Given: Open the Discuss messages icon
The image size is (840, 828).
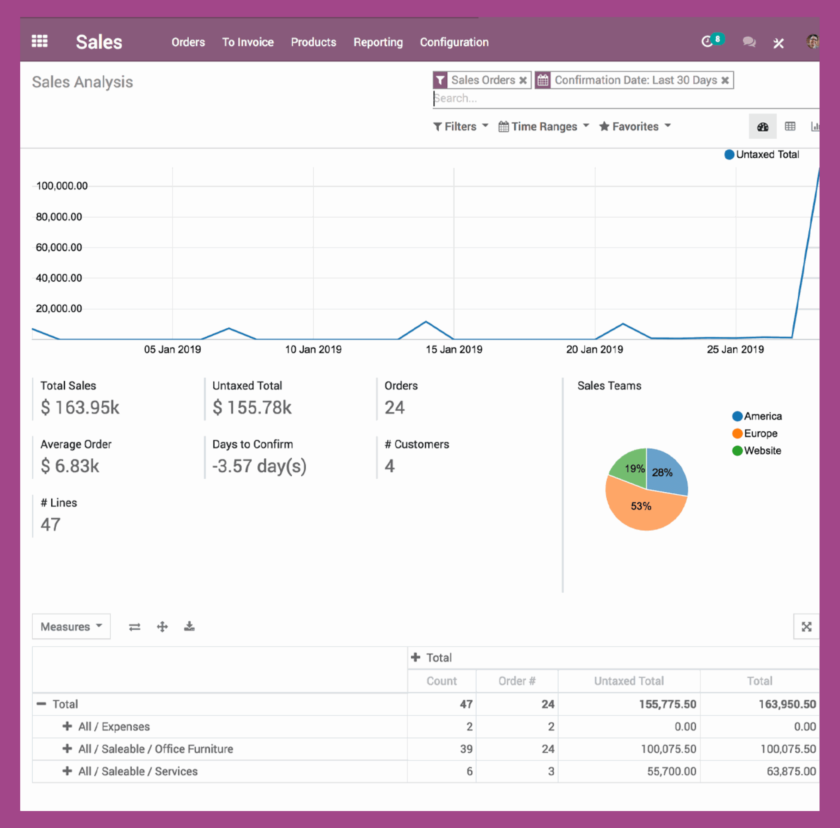Looking at the screenshot, I should click(748, 41).
